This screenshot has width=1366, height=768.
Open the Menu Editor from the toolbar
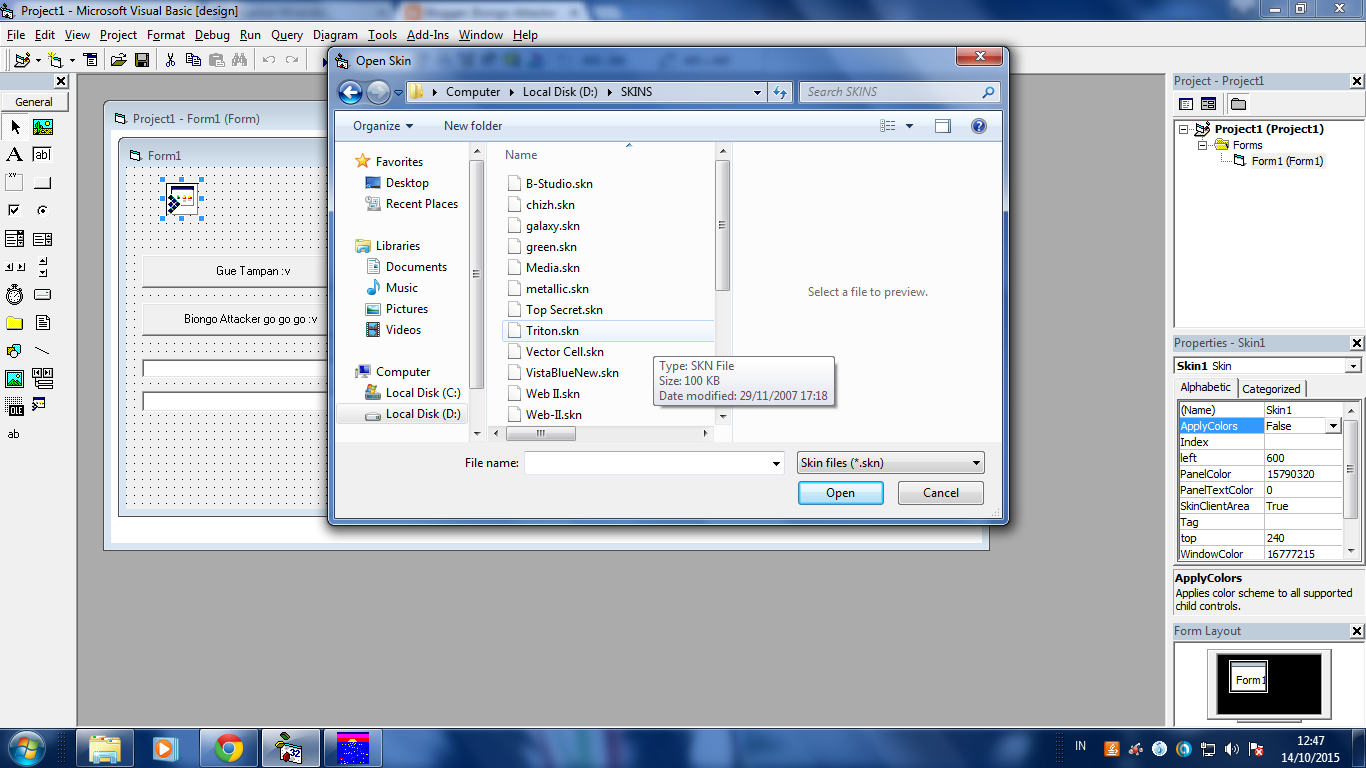(91, 59)
